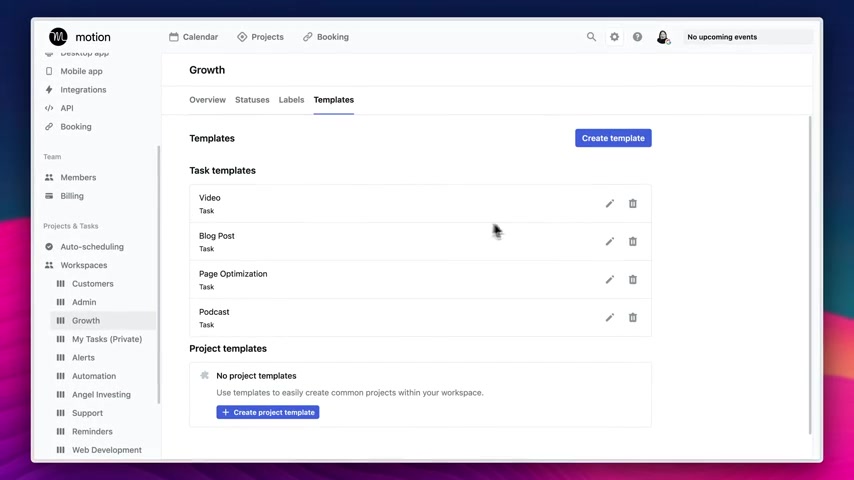Open Booking in top navigation
Image resolution: width=854 pixels, height=480 pixels.
pyautogui.click(x=326, y=37)
